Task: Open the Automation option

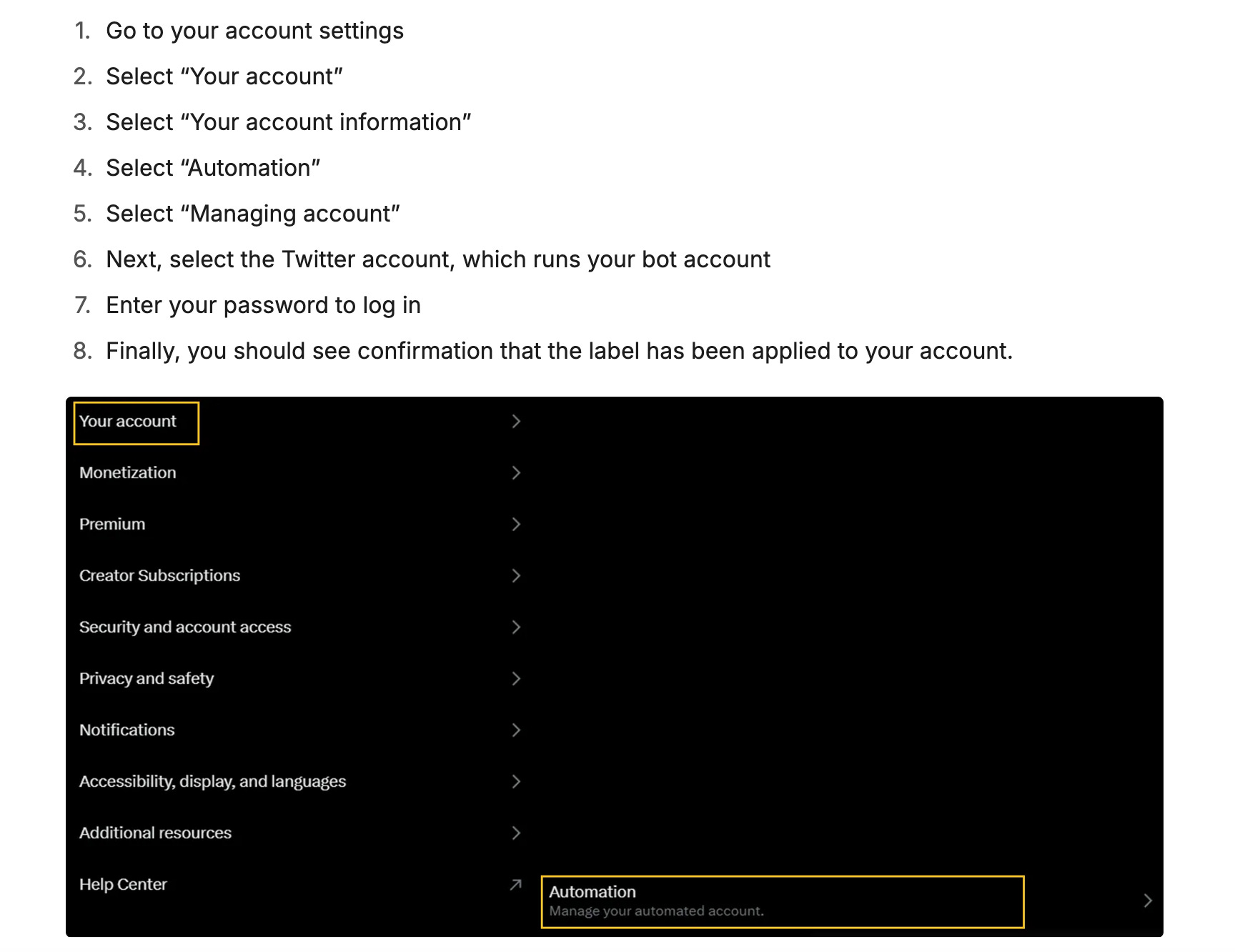Action: 850,901
